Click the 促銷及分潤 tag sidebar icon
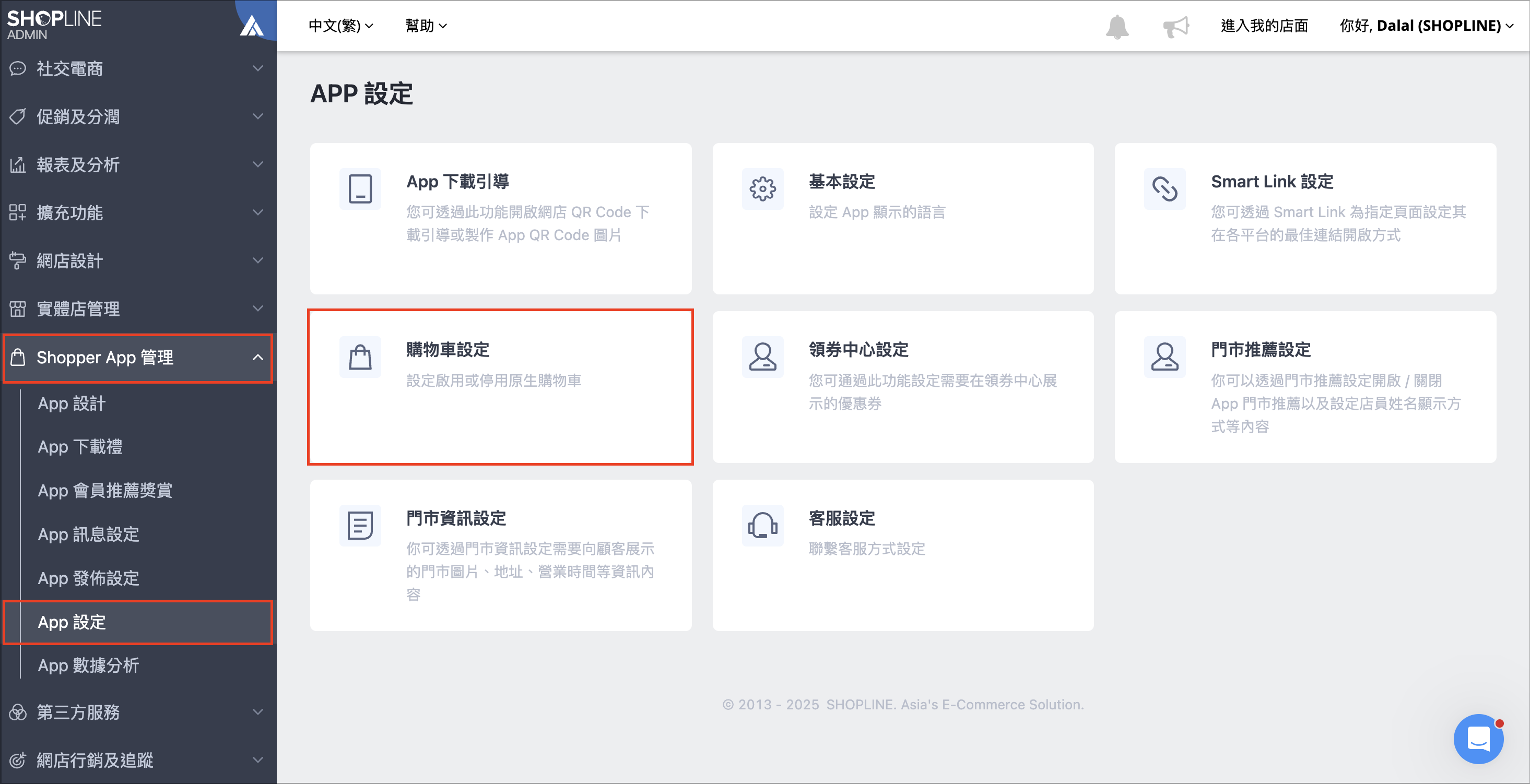The height and width of the screenshot is (784, 1530). pos(18,116)
